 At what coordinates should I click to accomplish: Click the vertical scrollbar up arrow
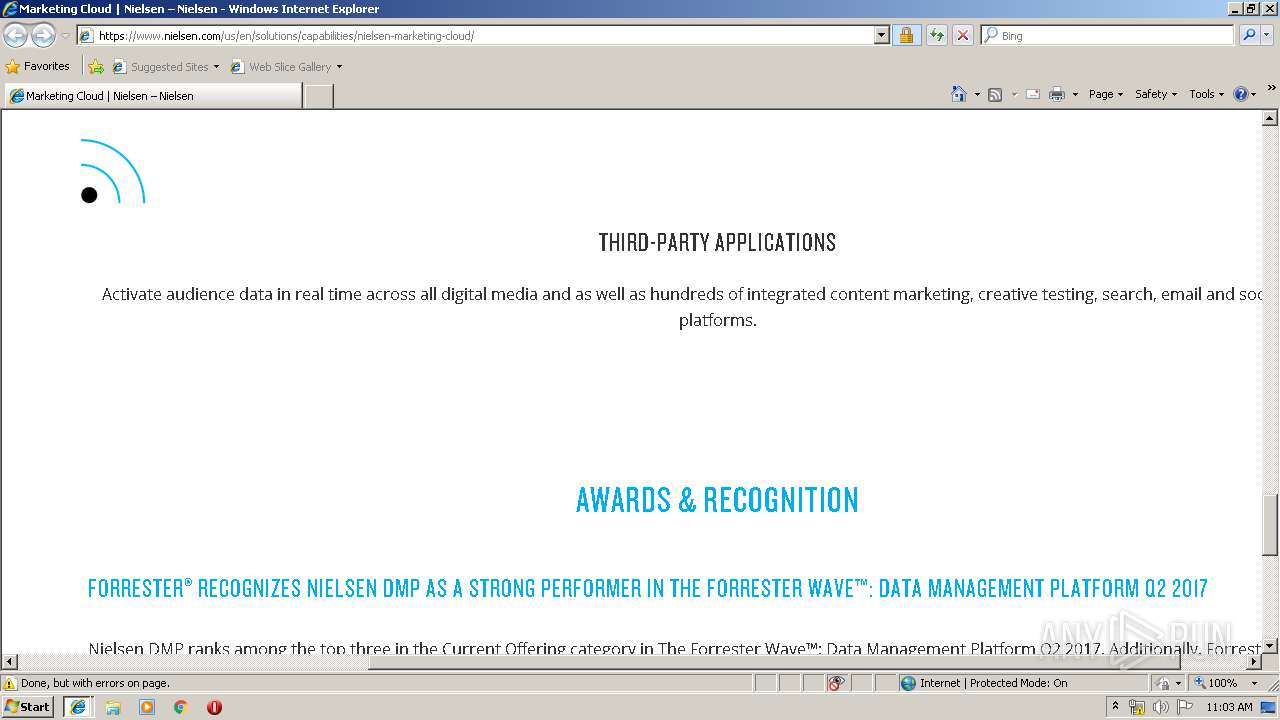[x=1270, y=118]
